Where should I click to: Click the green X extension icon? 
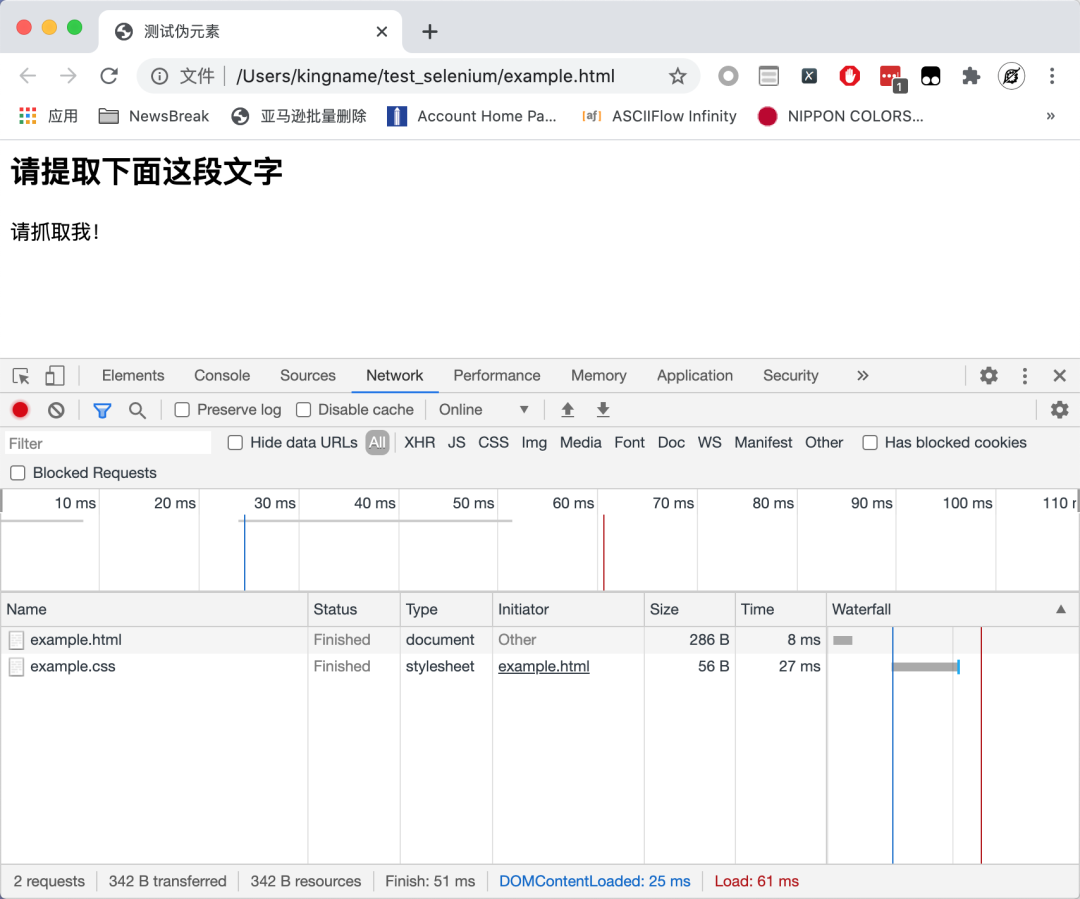pyautogui.click(x=809, y=76)
